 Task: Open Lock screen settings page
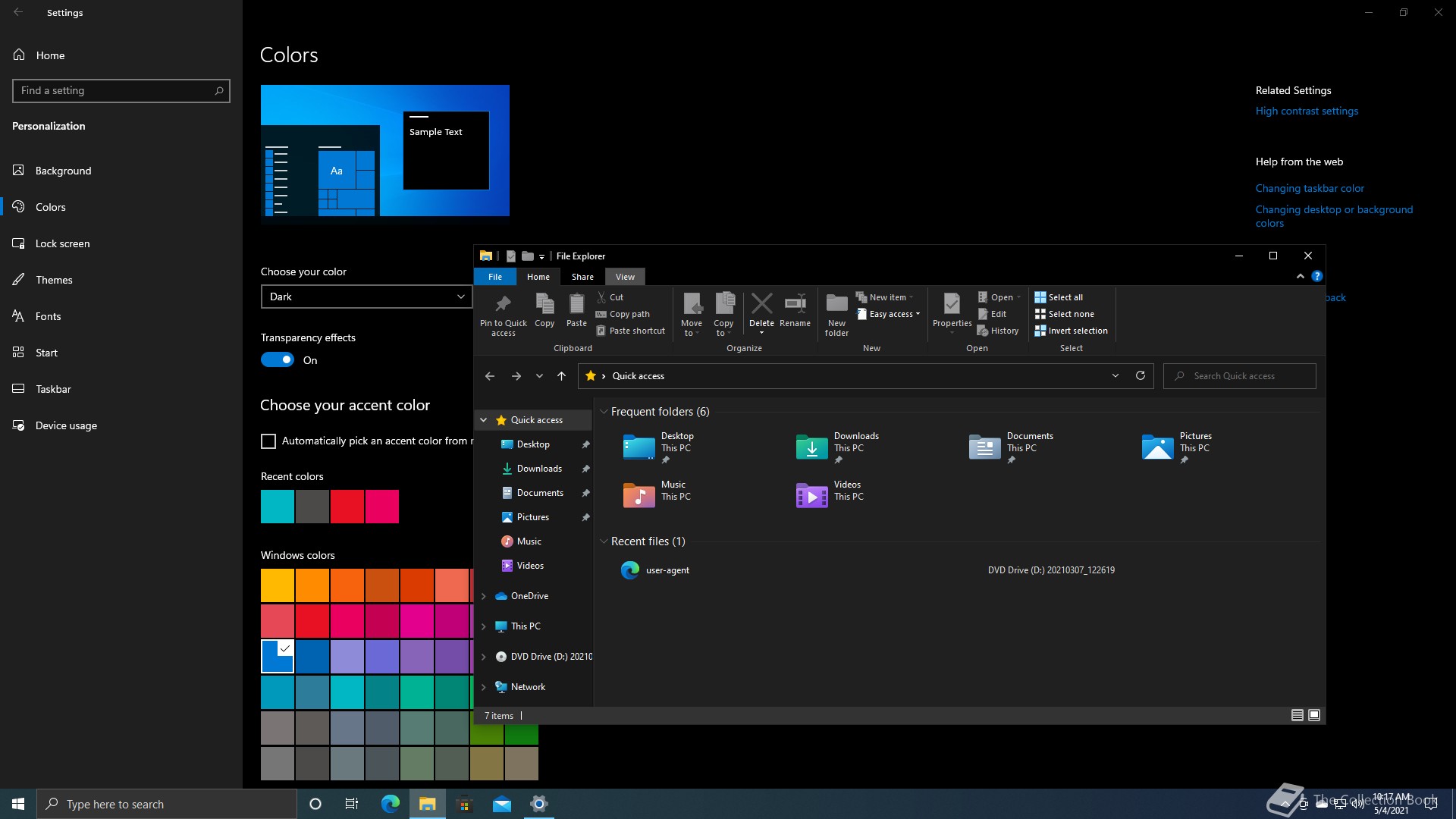tap(121, 243)
